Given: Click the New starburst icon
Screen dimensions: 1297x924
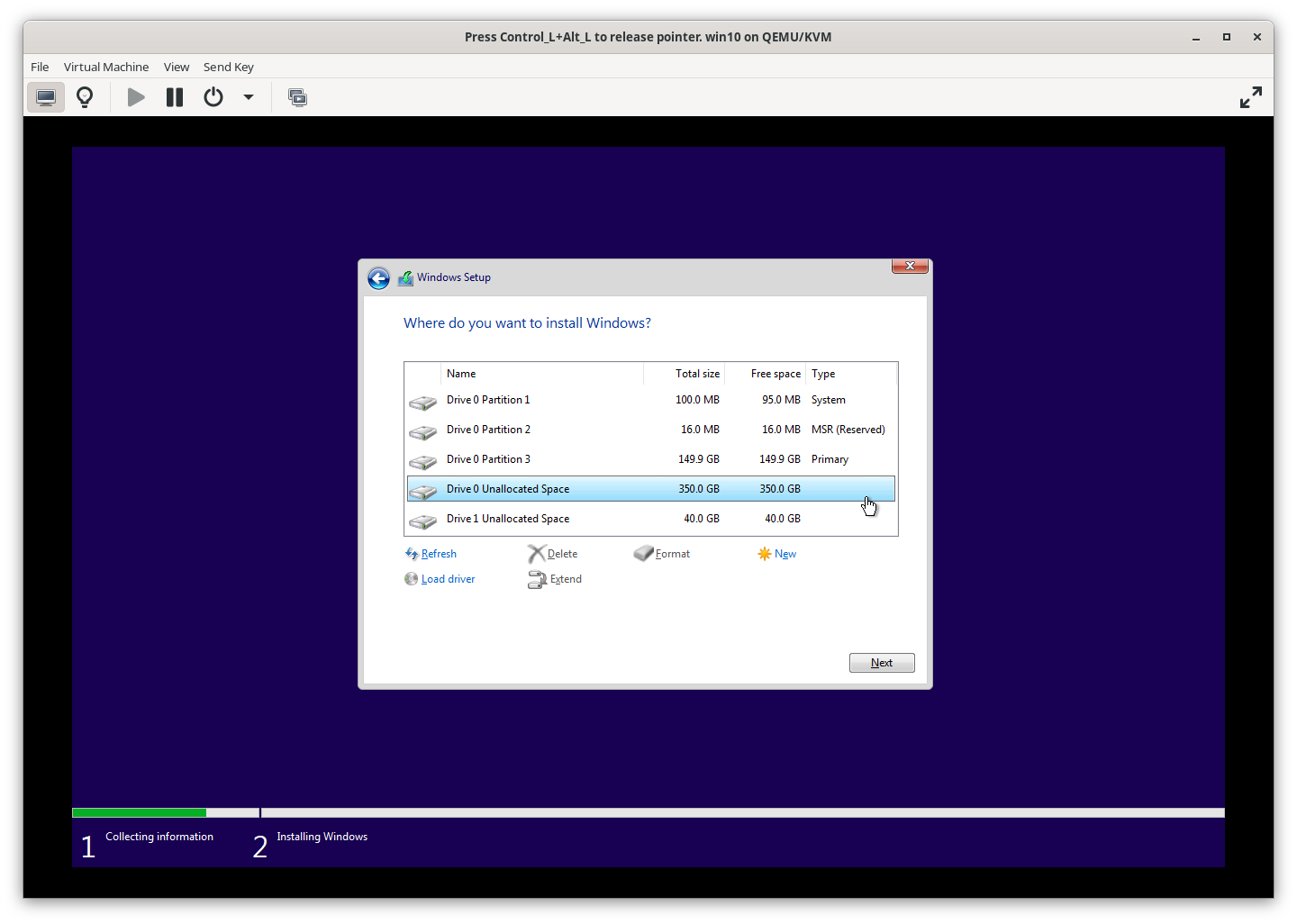Looking at the screenshot, I should tap(764, 554).
